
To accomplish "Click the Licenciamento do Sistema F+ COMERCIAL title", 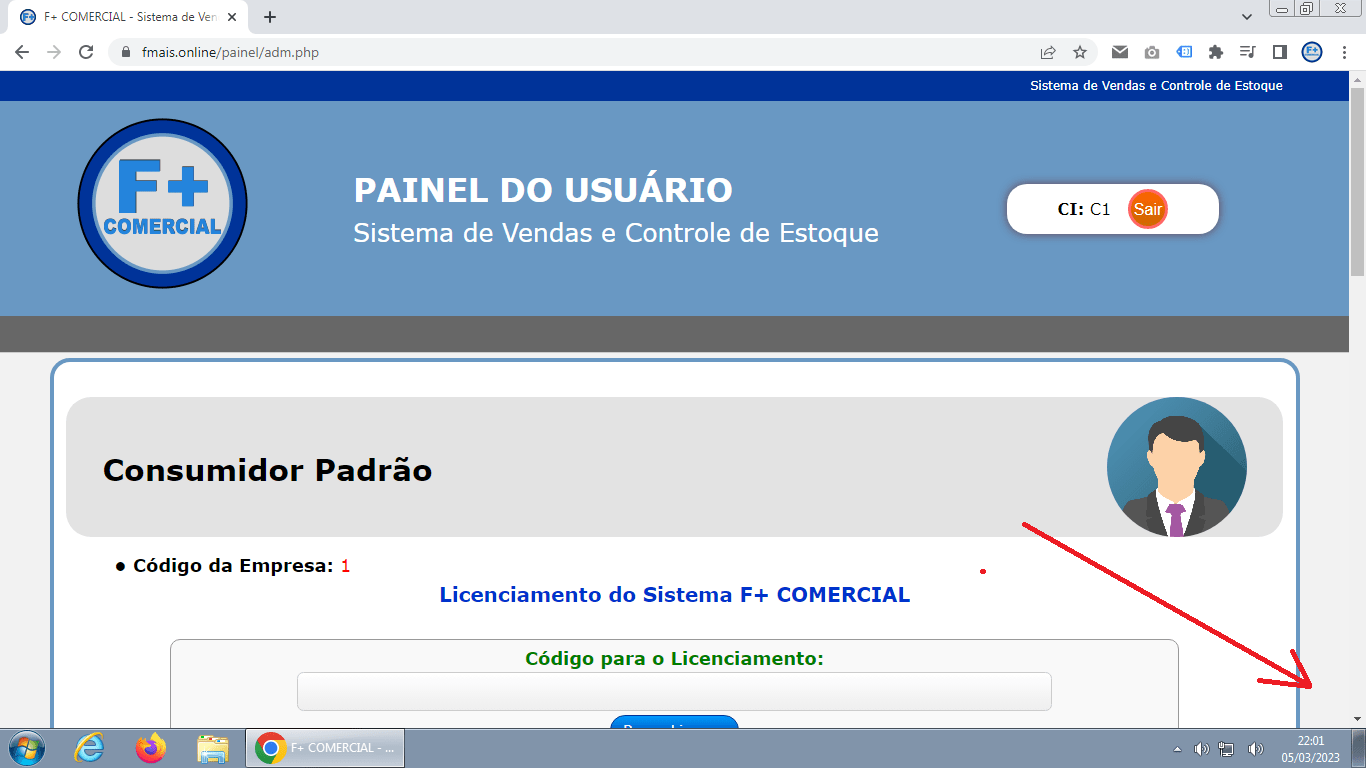I will tap(675, 595).
